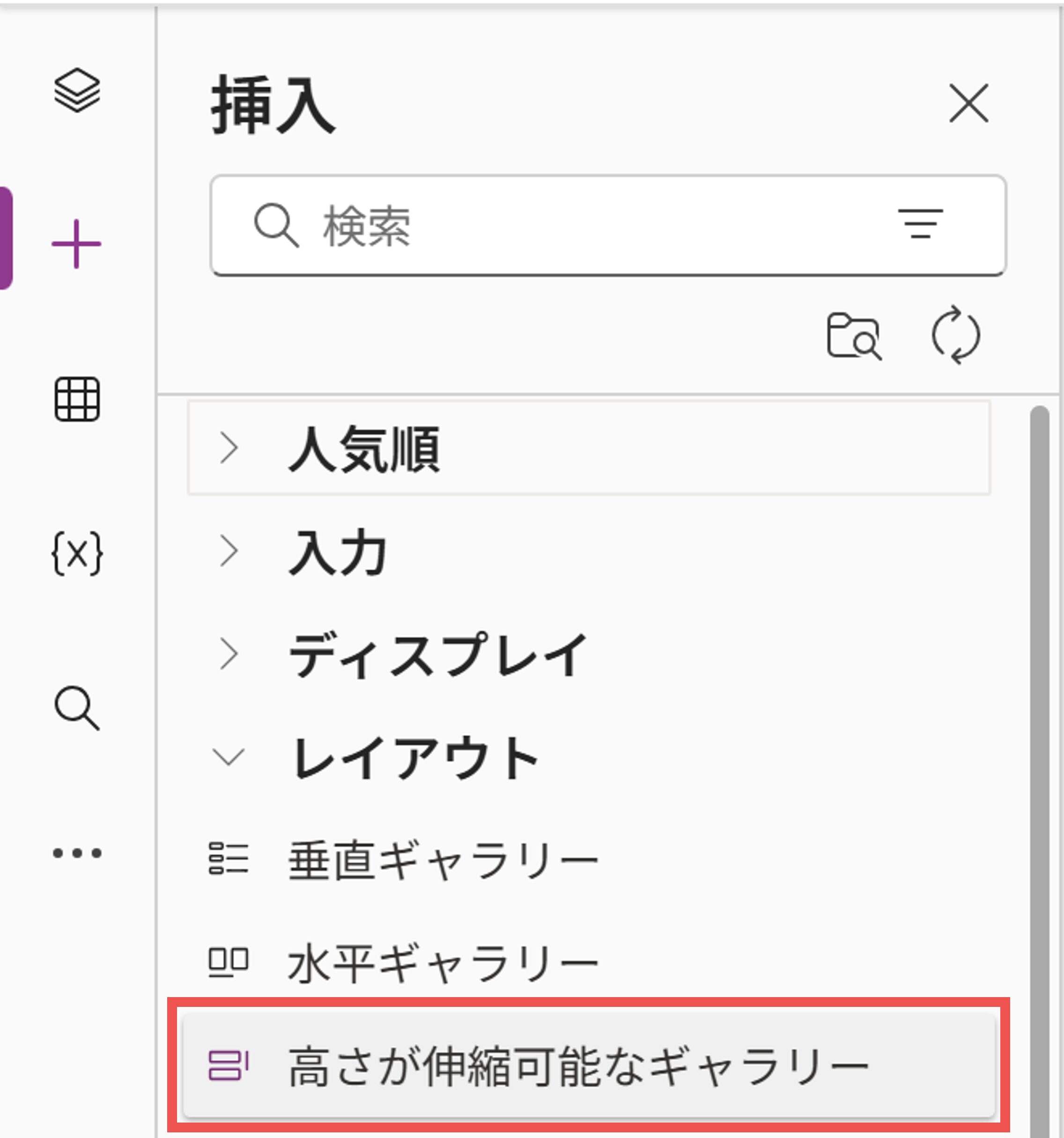Open the Variables {x} icon
The image size is (1064, 1138).
[77, 553]
